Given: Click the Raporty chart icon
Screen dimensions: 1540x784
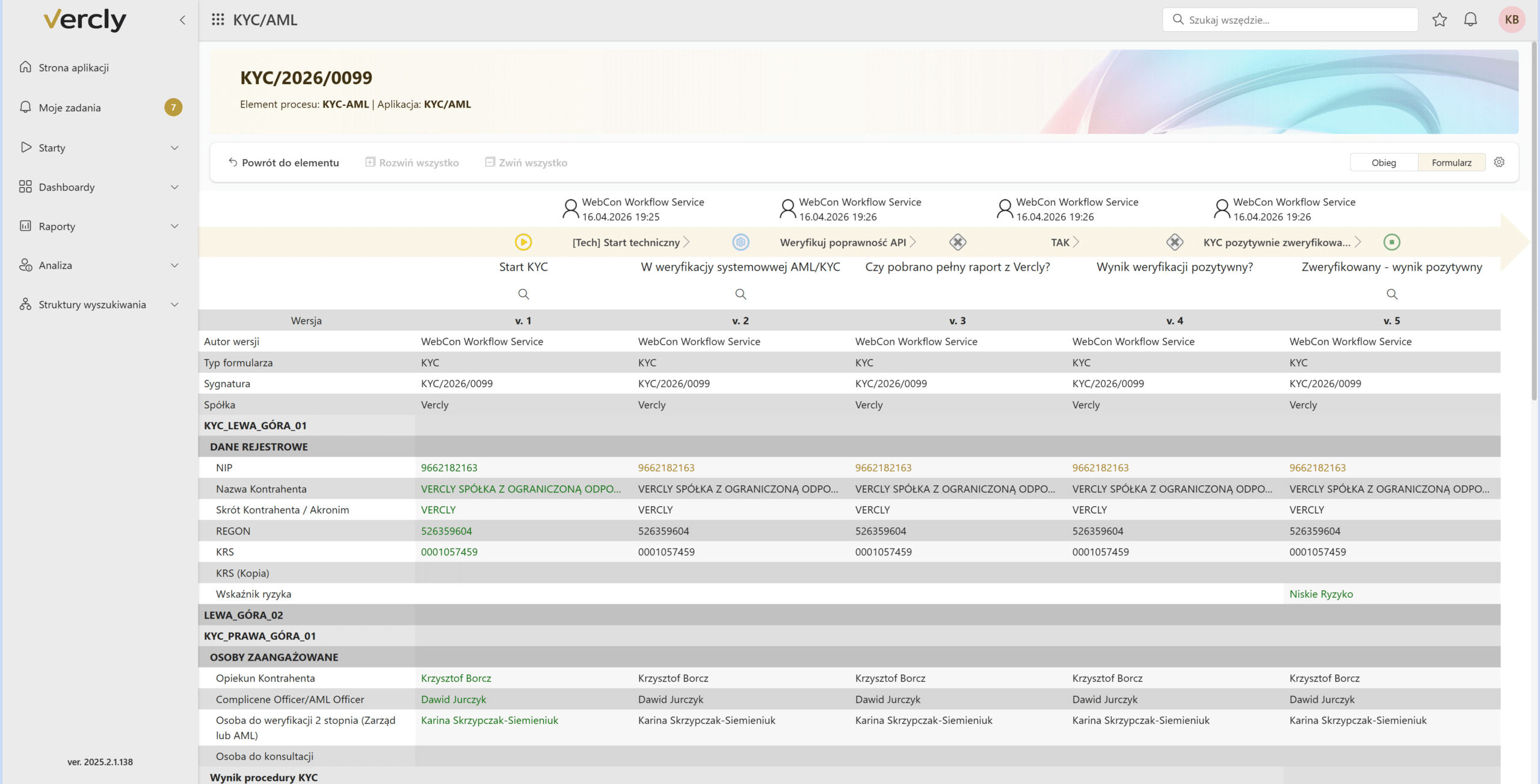Looking at the screenshot, I should click(x=25, y=226).
